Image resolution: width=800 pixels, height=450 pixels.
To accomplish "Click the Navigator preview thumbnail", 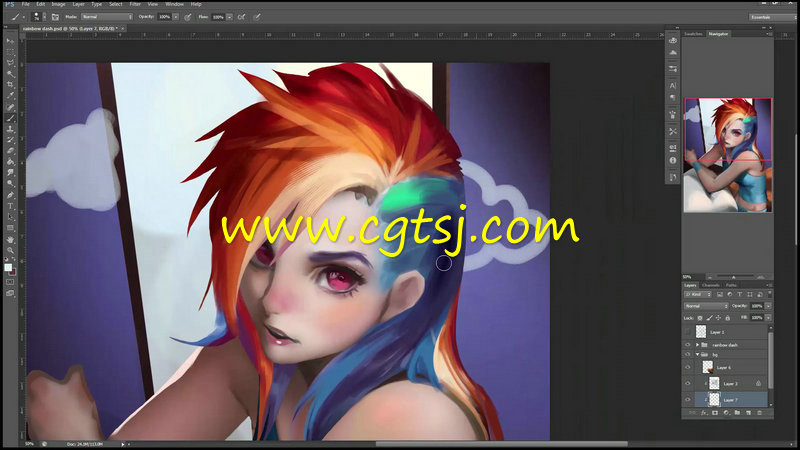I will tap(728, 155).
